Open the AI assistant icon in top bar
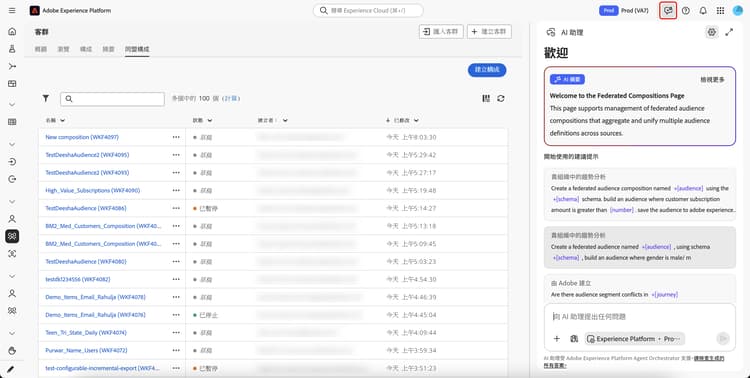The width and height of the screenshot is (750, 378). click(668, 11)
